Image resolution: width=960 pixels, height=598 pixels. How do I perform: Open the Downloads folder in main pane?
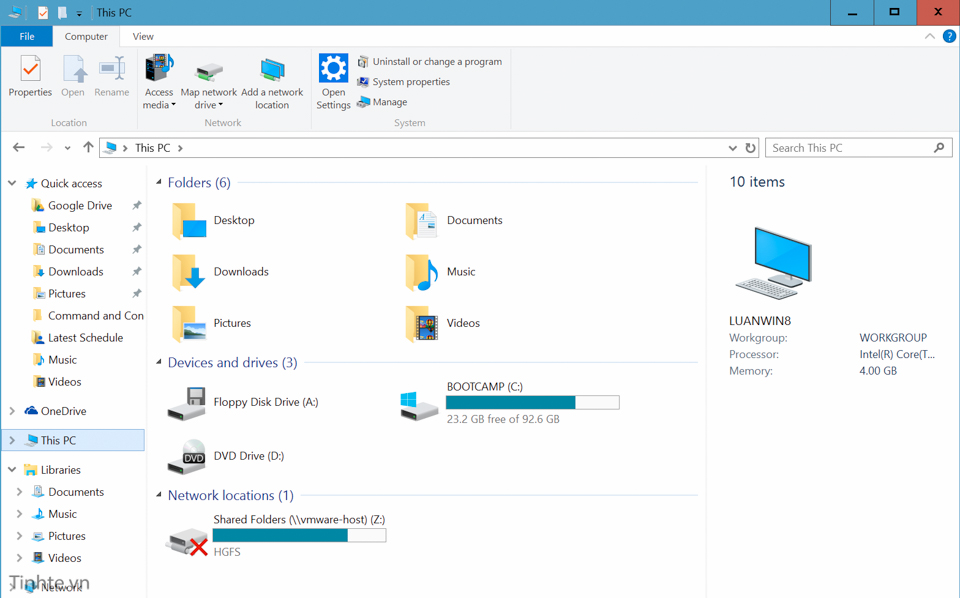pyautogui.click(x=220, y=272)
